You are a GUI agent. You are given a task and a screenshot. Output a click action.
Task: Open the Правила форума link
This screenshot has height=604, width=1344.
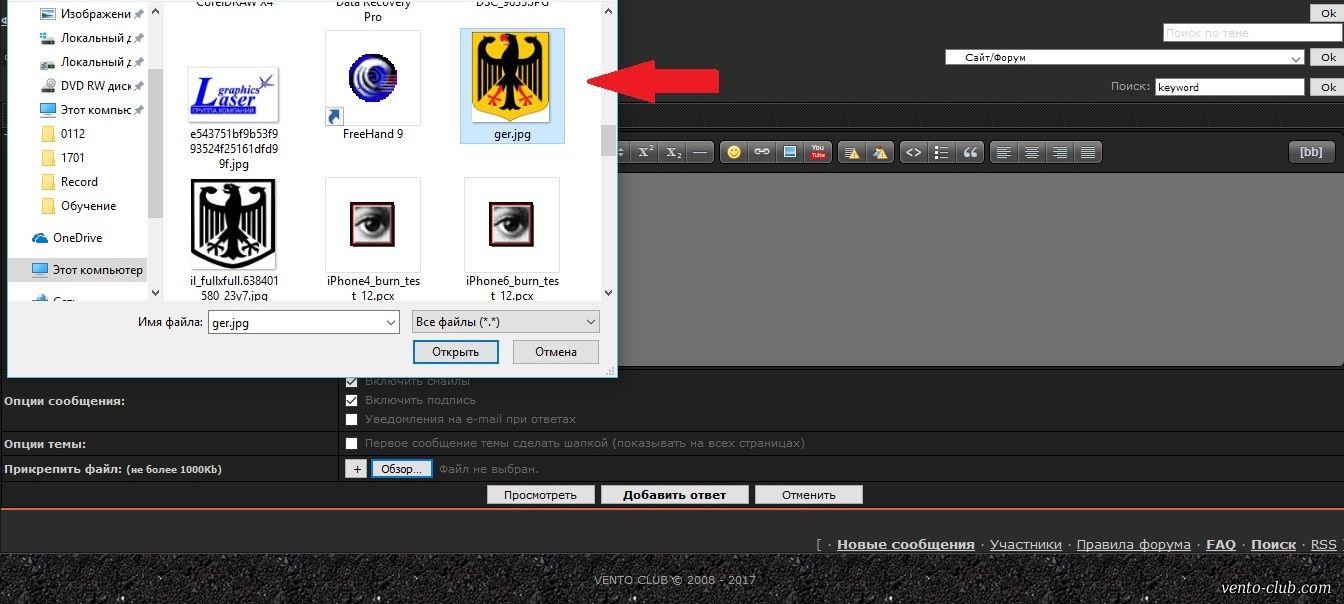click(x=1134, y=545)
